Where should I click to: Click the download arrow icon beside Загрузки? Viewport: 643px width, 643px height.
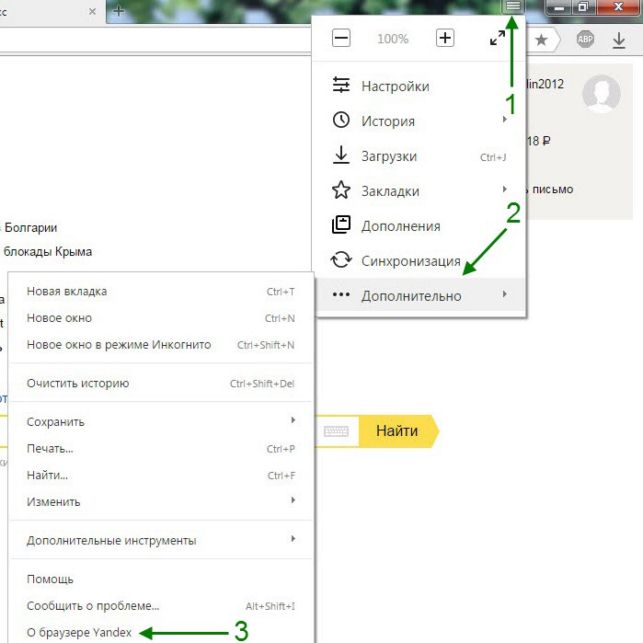pyautogui.click(x=341, y=155)
